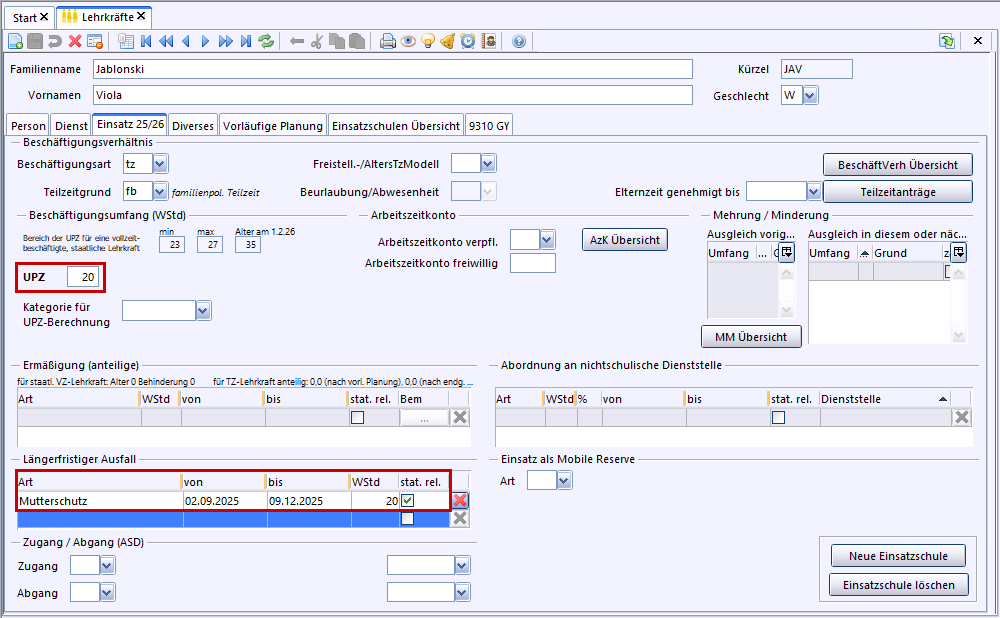Uncheck stat. rel. for Mutterschutz entry

click(408, 501)
